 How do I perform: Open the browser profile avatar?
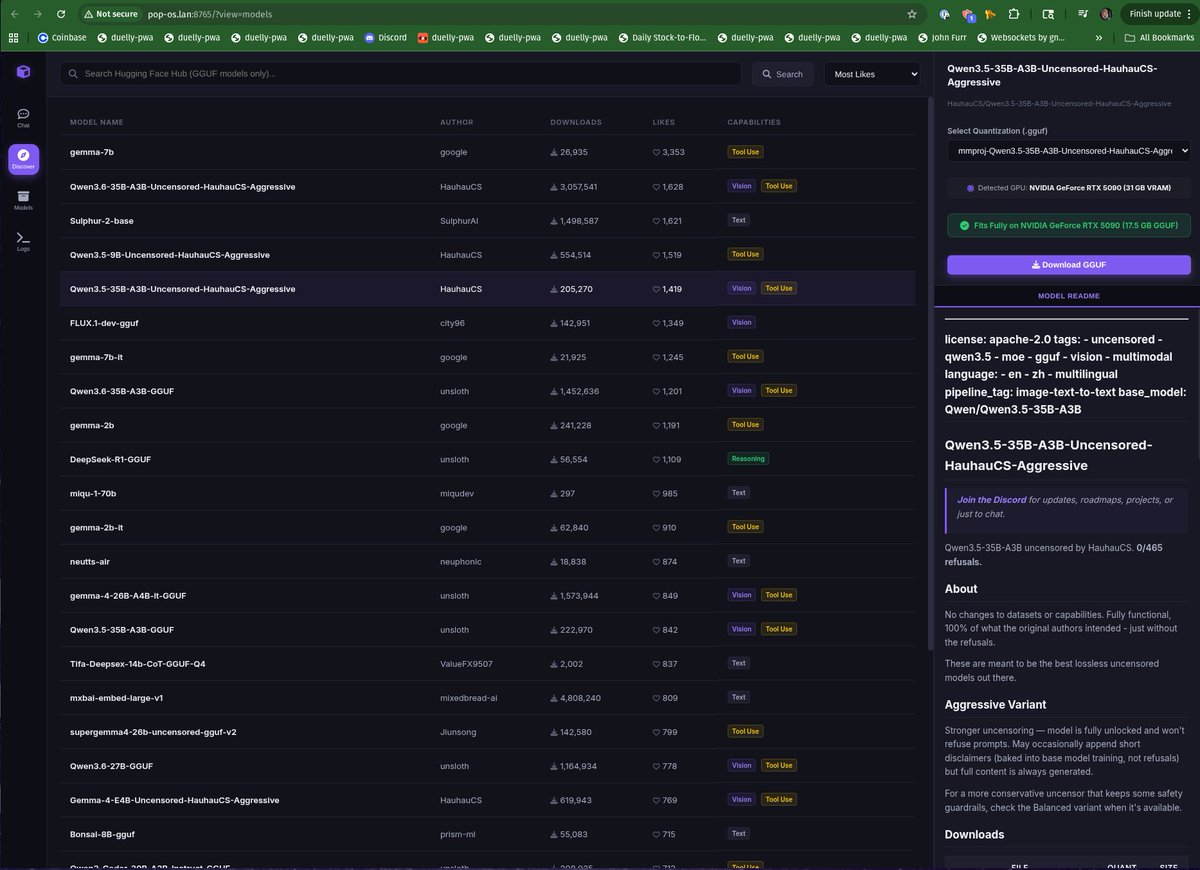coord(1105,14)
